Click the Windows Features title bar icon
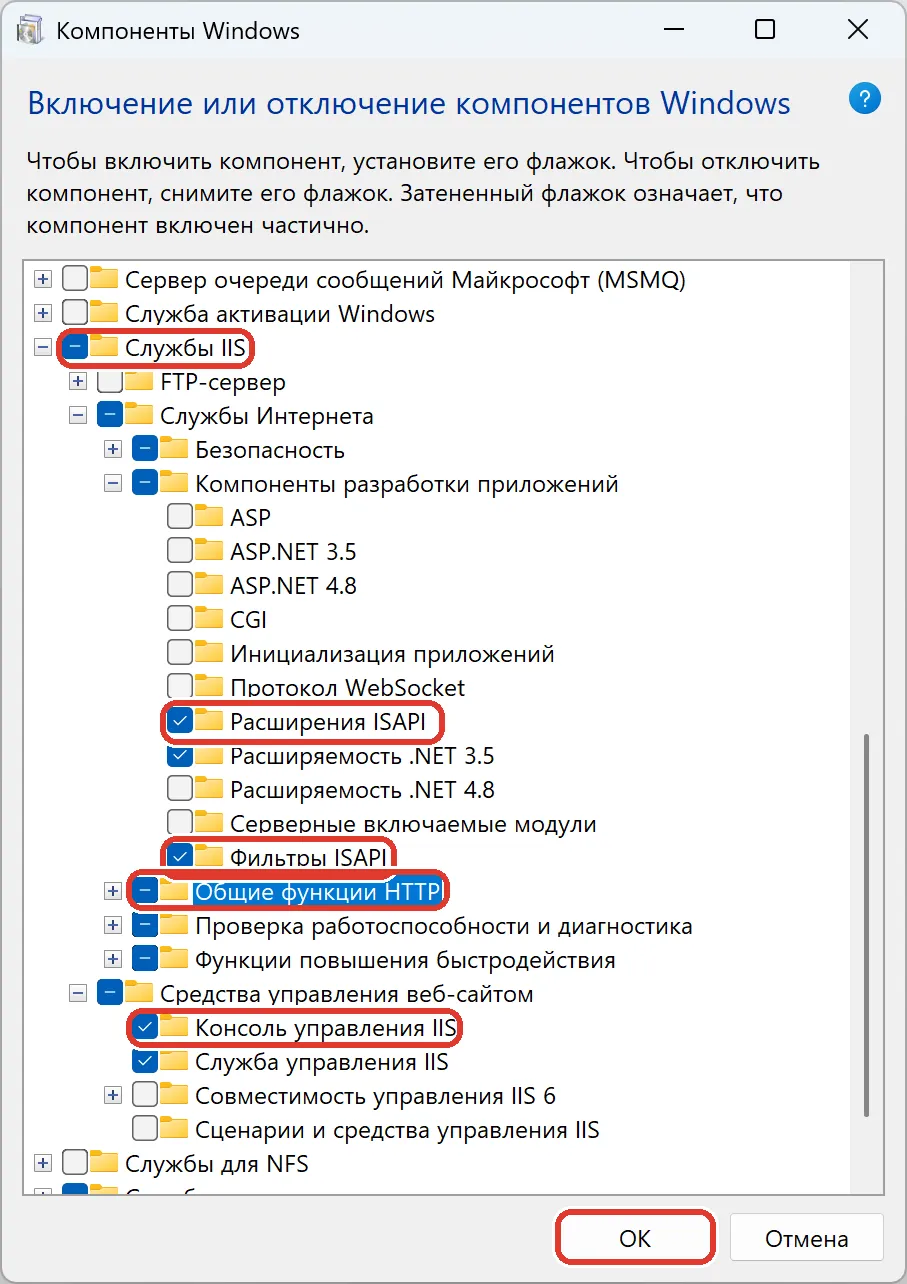 [32, 30]
